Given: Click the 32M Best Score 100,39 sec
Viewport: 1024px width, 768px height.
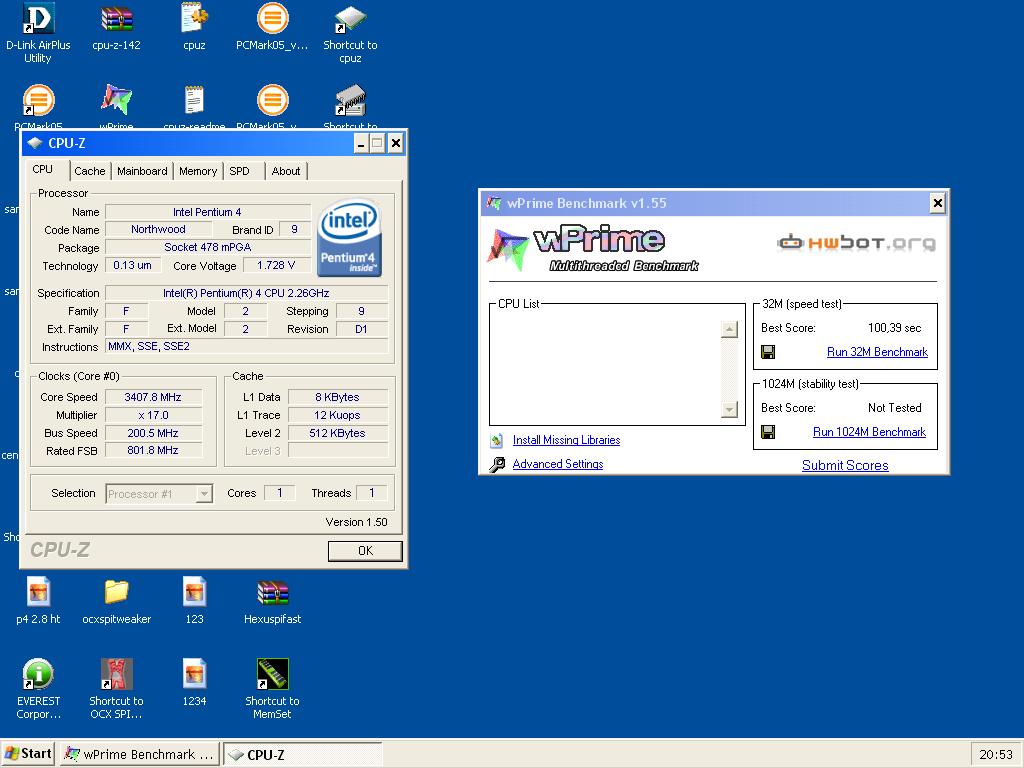Looking at the screenshot, I should click(x=894, y=328).
